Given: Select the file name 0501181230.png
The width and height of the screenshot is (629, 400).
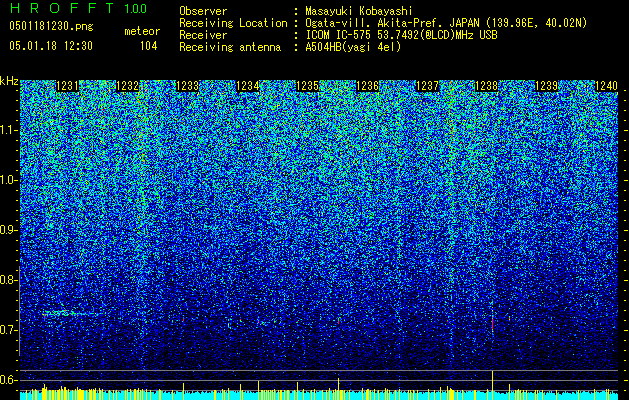Looking at the screenshot, I should tap(51, 26).
